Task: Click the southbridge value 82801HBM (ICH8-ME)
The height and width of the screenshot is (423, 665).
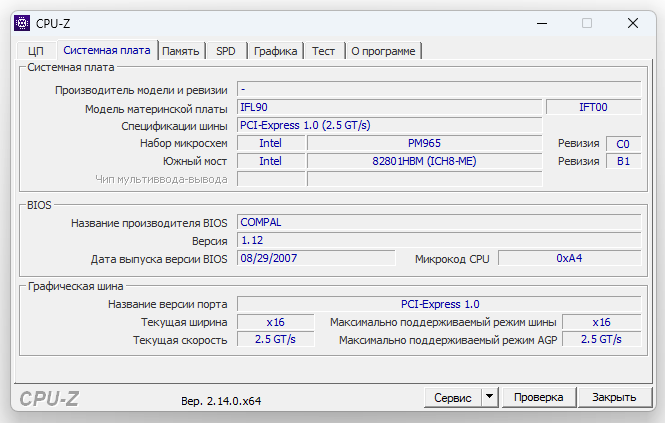Action: click(425, 161)
